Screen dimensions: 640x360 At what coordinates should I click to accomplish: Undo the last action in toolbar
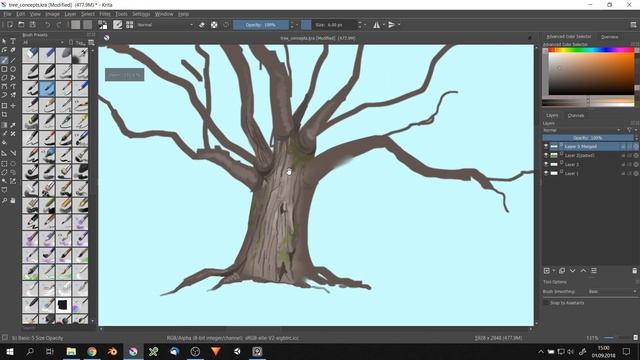pos(47,25)
